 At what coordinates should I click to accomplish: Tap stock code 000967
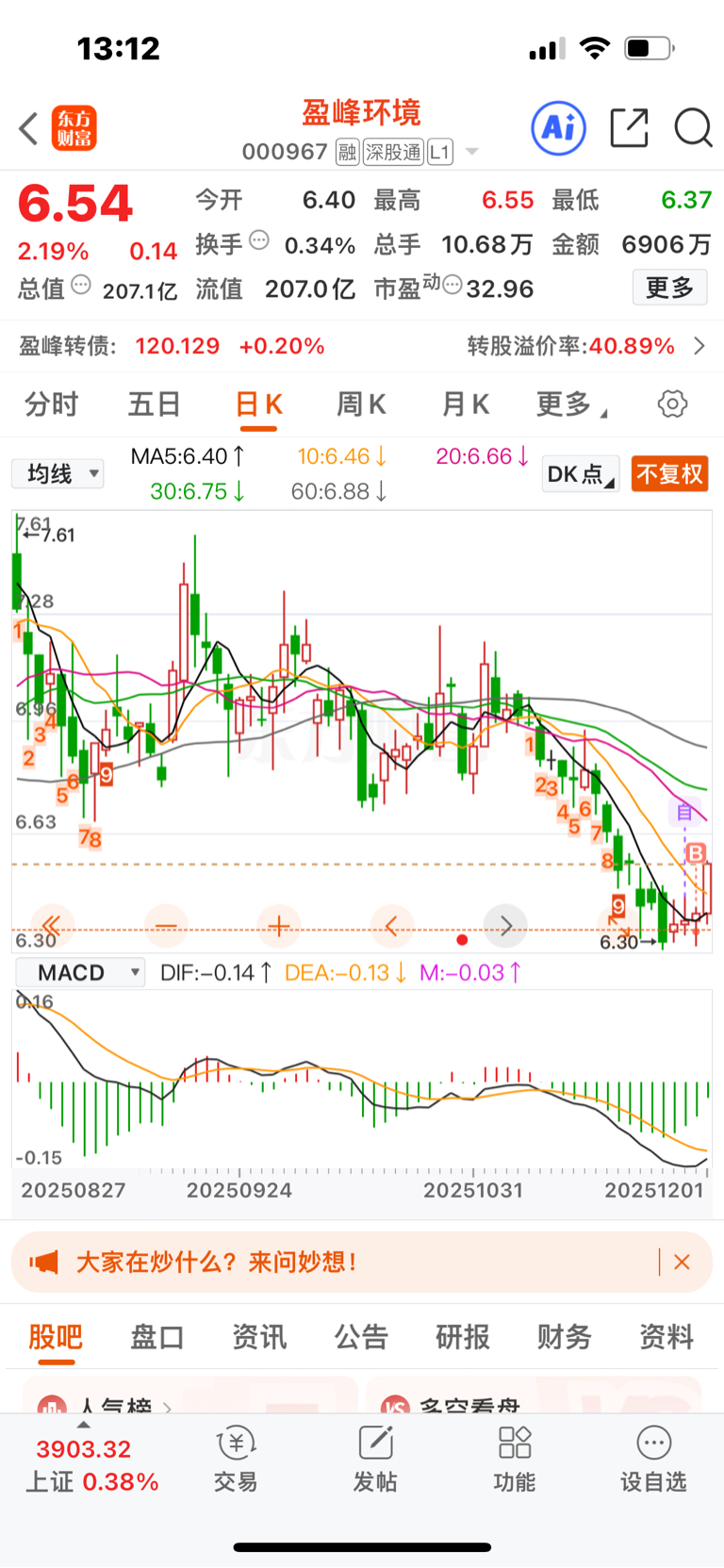285,152
